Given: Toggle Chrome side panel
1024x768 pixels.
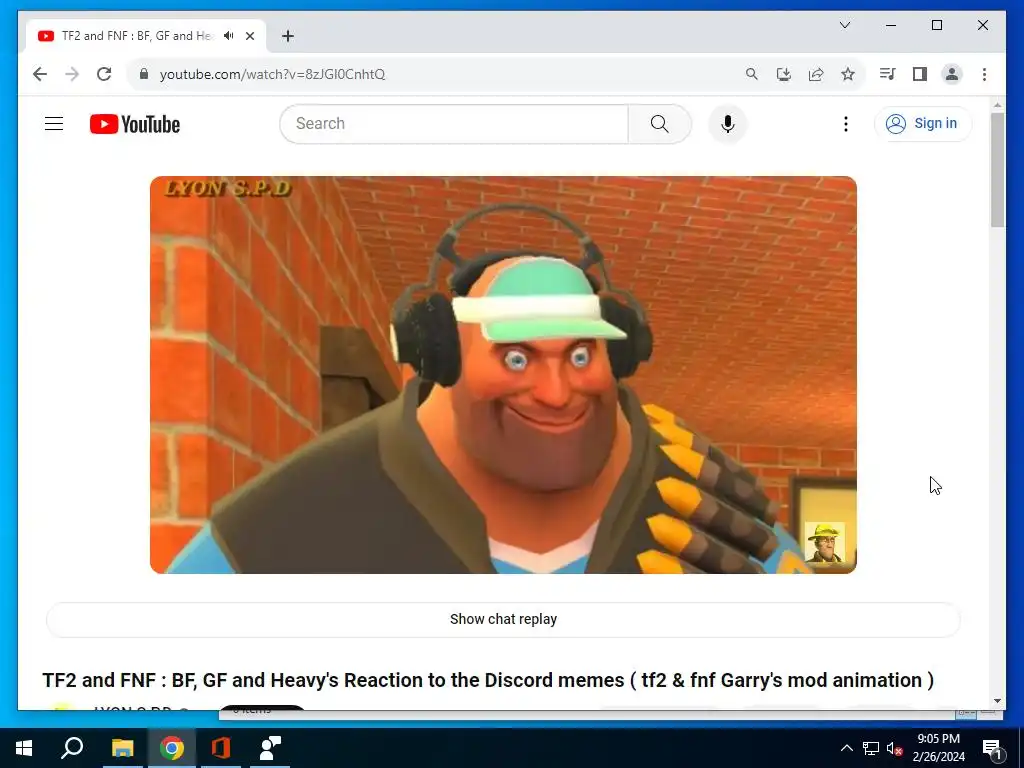Looking at the screenshot, I should click(x=920, y=74).
